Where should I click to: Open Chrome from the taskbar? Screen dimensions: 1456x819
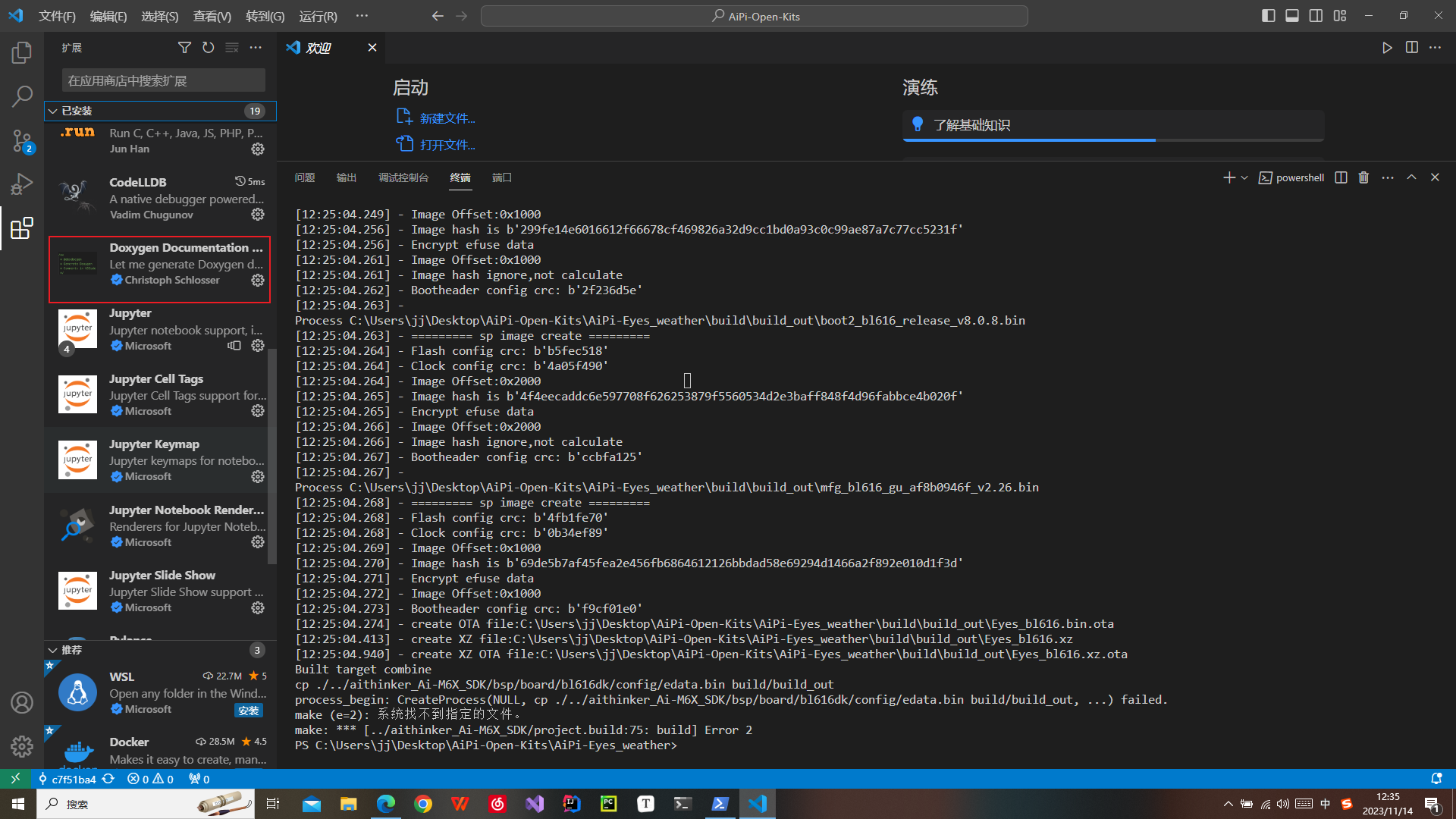pyautogui.click(x=423, y=804)
